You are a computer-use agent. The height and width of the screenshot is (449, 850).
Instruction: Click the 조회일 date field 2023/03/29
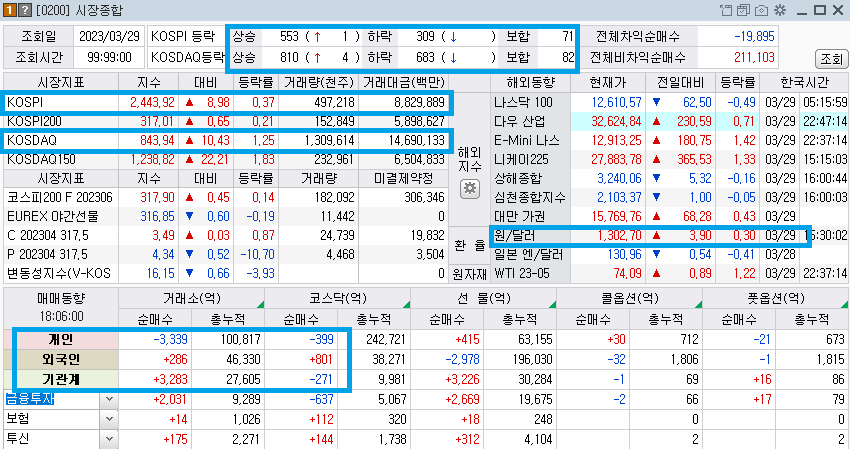coord(109,36)
